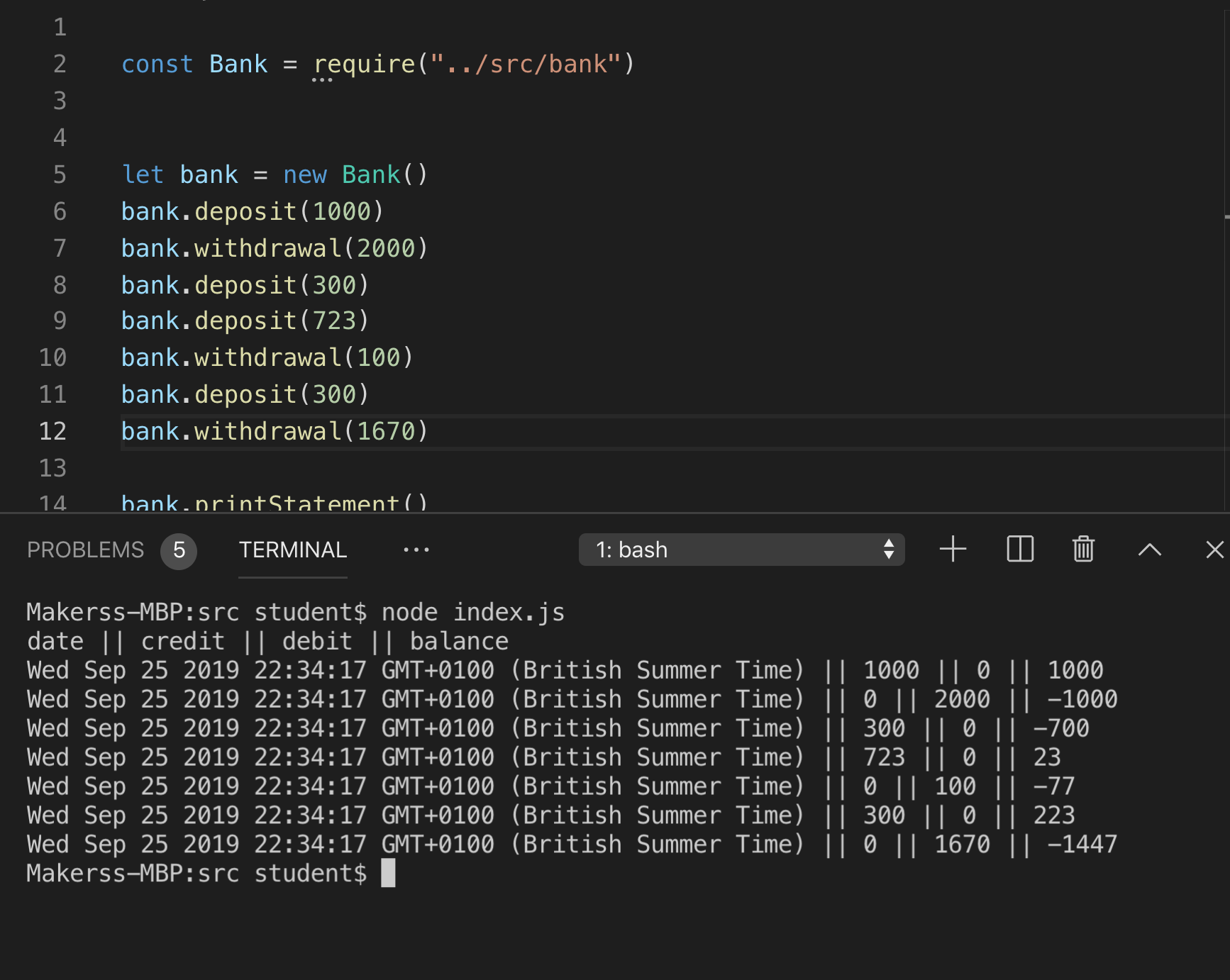Viewport: 1230px width, 980px height.
Task: Click on bank.withdrawal(2000) line
Action: (x=275, y=248)
